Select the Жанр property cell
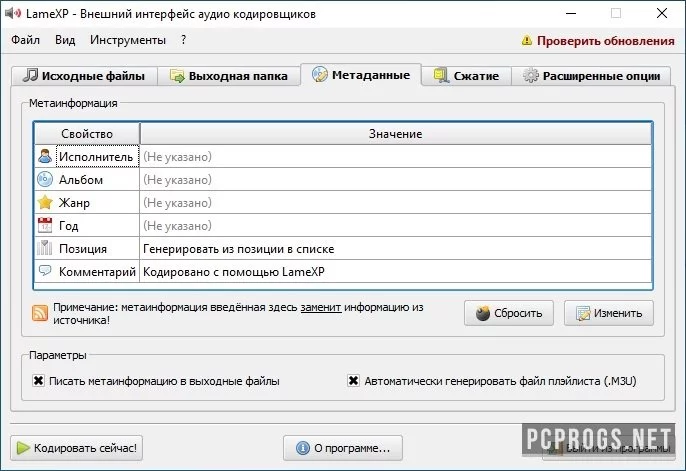The image size is (686, 471). pos(87,202)
